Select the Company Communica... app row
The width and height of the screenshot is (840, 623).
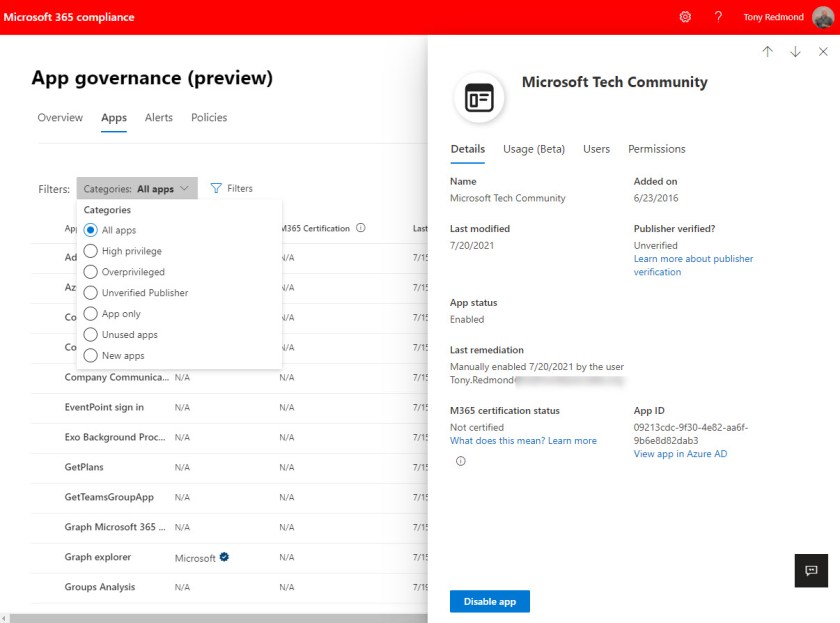[229, 377]
